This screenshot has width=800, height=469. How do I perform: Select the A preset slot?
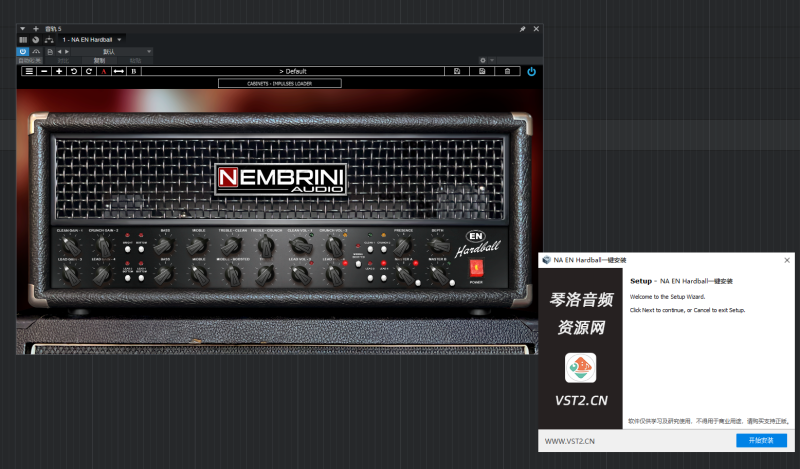tap(104, 71)
